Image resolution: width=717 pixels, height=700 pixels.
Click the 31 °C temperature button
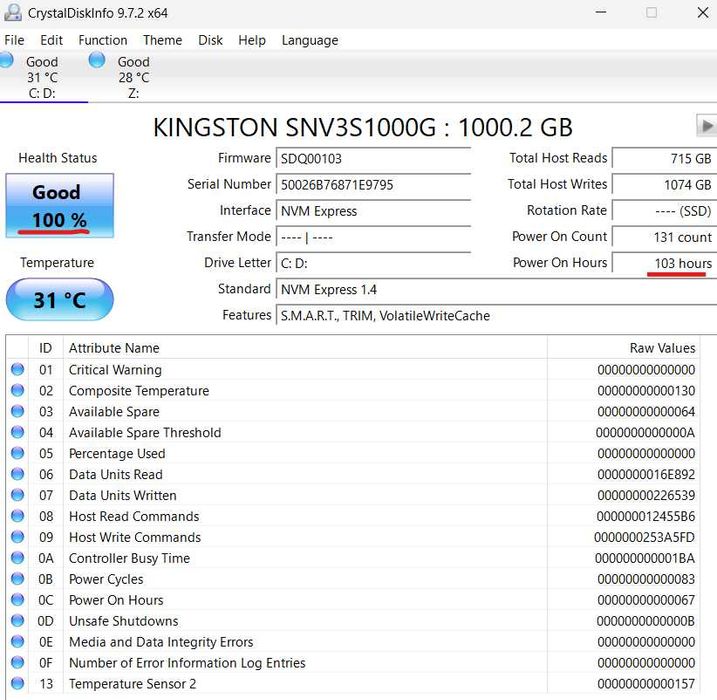coord(60,299)
